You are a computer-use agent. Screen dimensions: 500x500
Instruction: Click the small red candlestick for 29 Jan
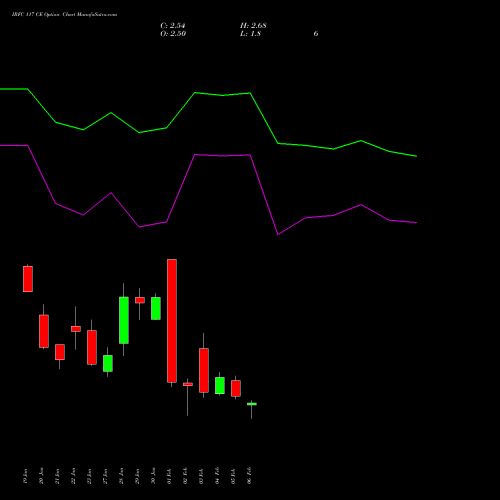140,300
